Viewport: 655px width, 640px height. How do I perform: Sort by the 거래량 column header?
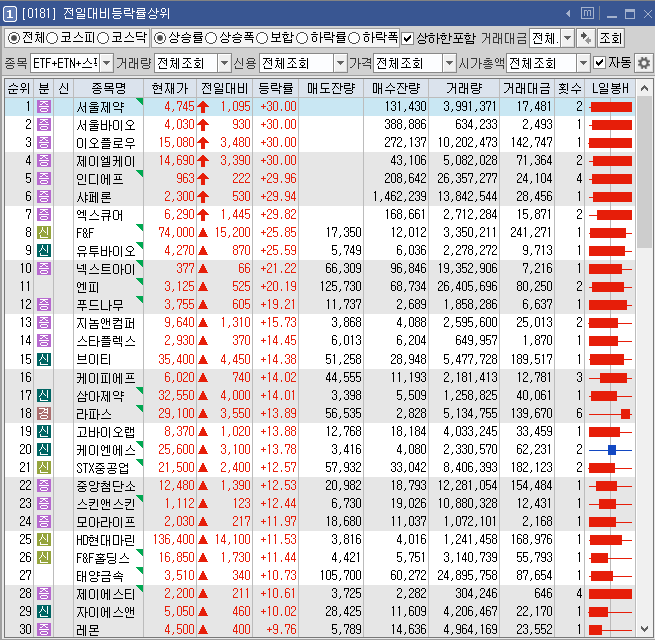tap(464, 88)
